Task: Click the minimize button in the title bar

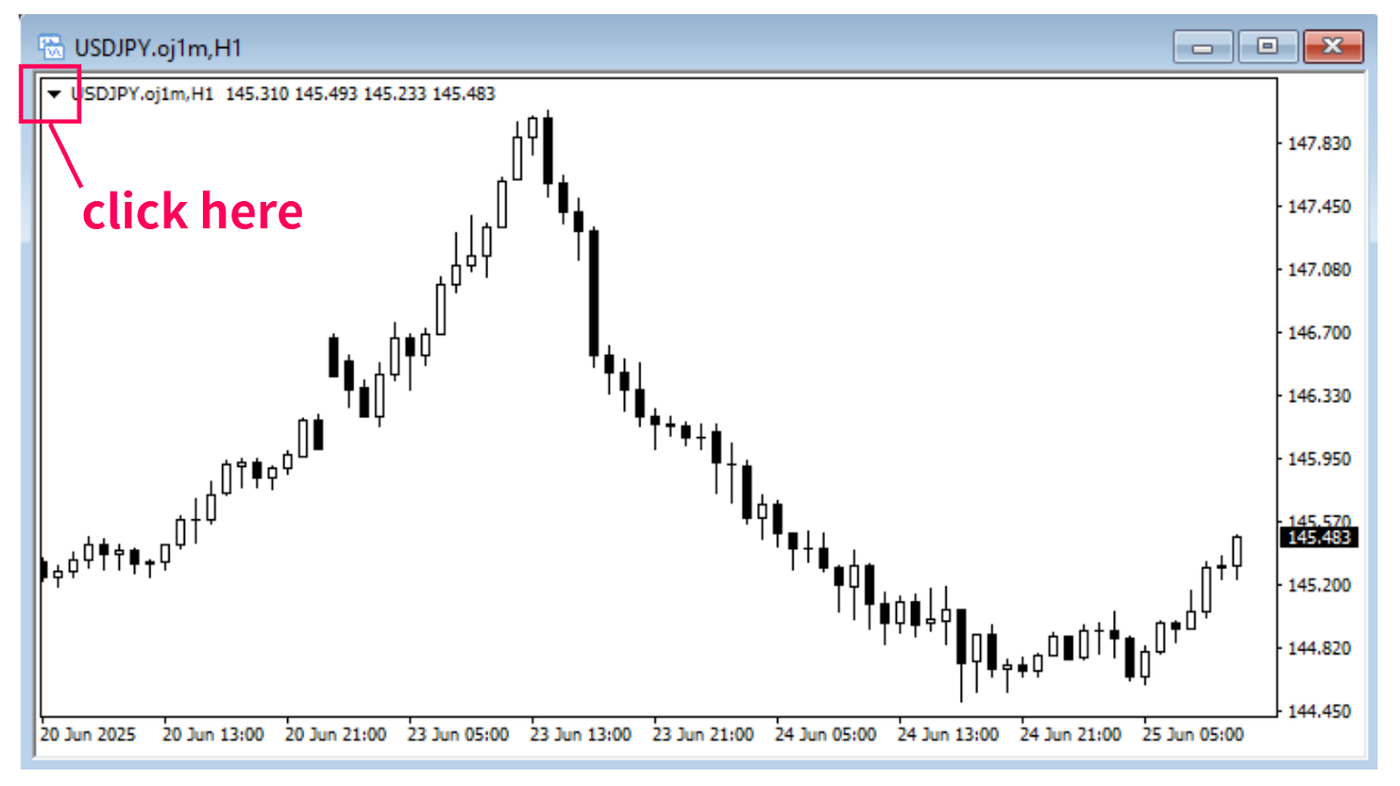Action: click(x=1203, y=46)
